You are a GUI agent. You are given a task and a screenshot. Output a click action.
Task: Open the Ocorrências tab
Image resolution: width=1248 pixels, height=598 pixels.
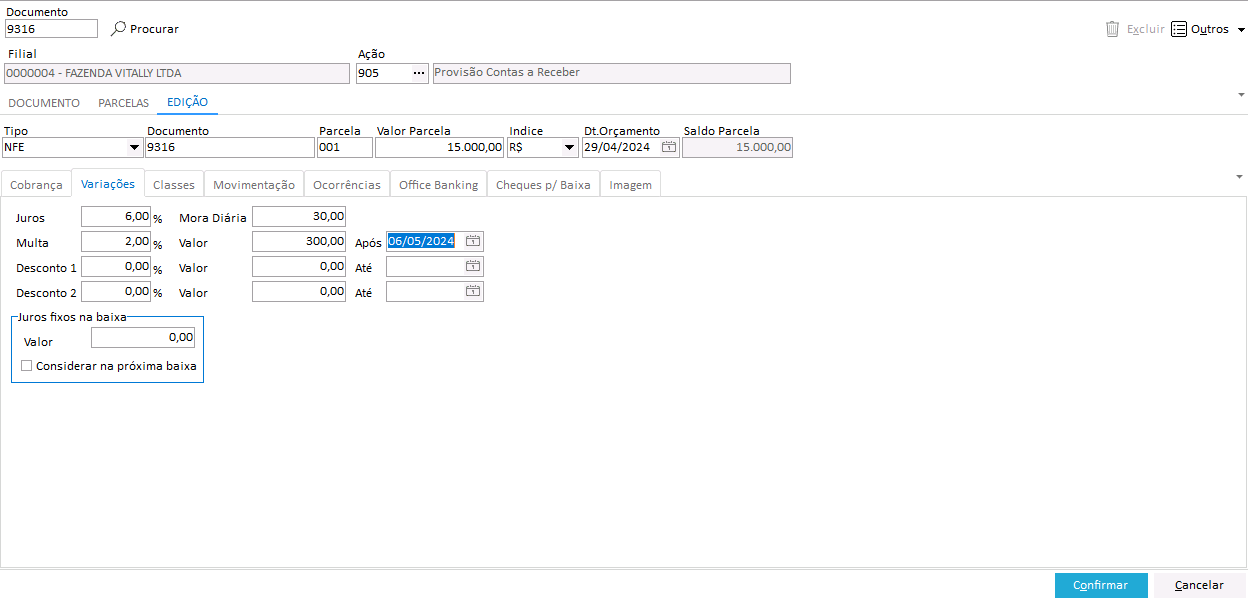(x=347, y=185)
